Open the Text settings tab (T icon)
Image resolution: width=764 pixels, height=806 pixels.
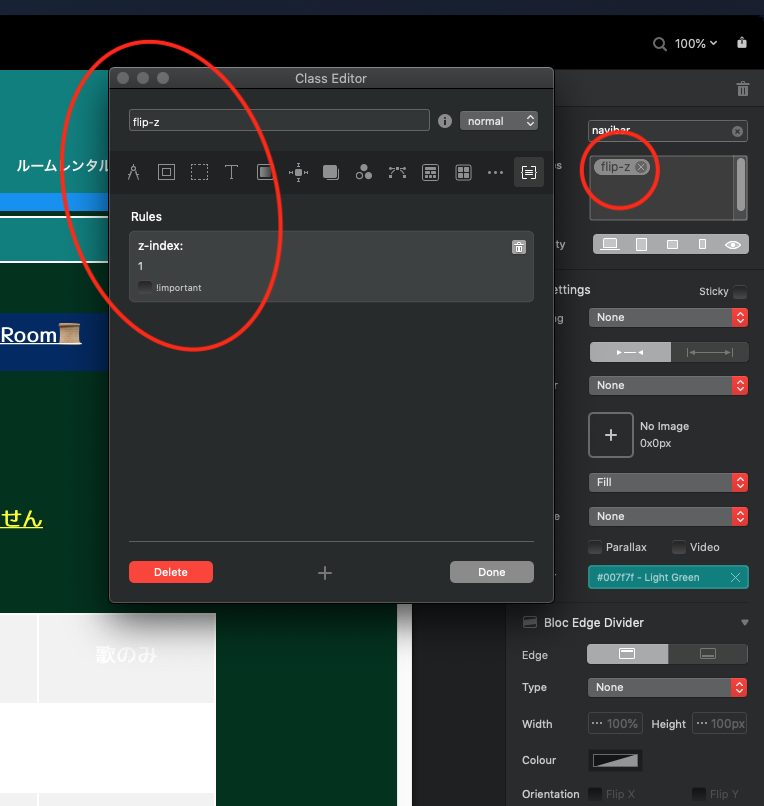point(231,172)
